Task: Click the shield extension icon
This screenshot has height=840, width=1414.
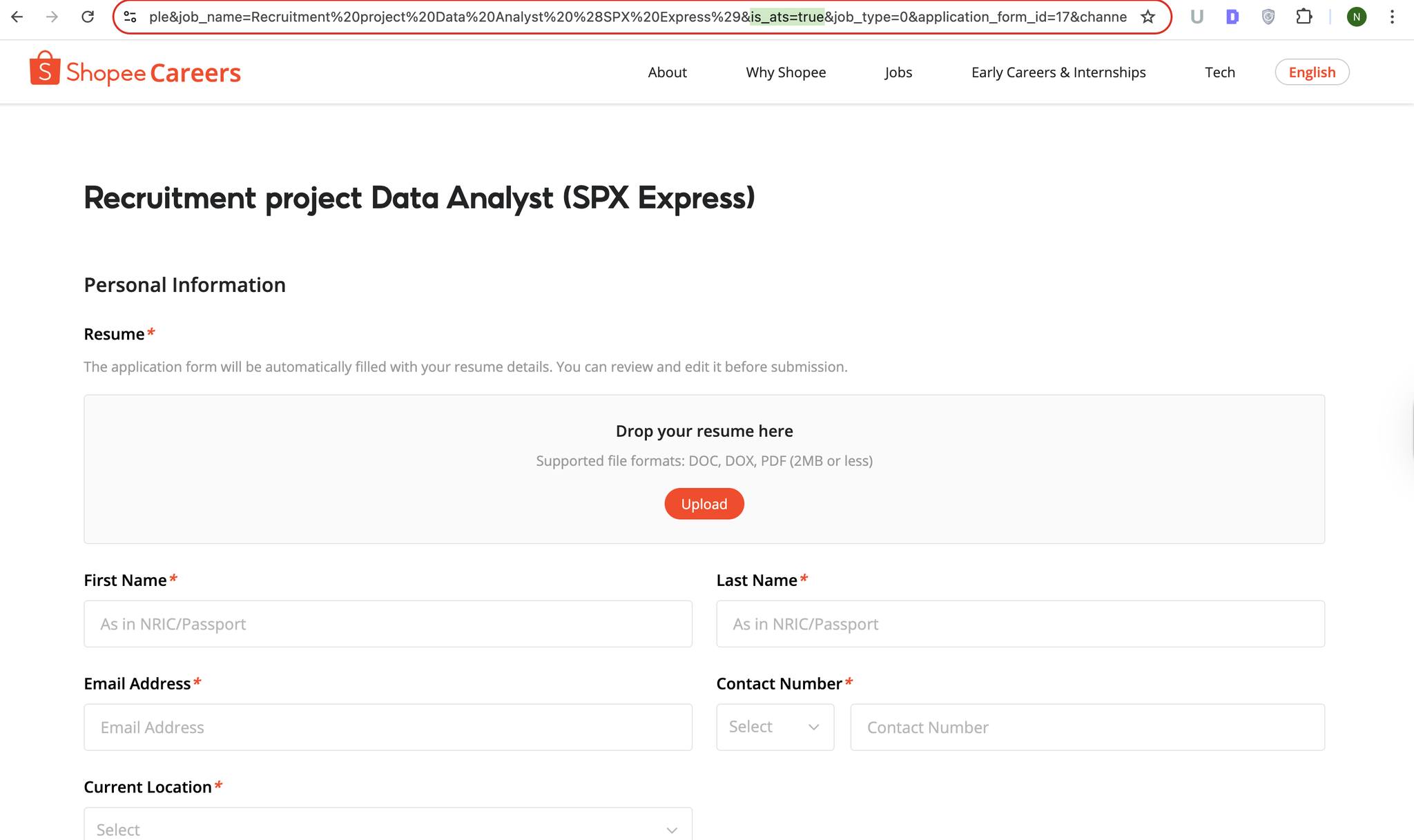Action: pyautogui.click(x=1268, y=17)
